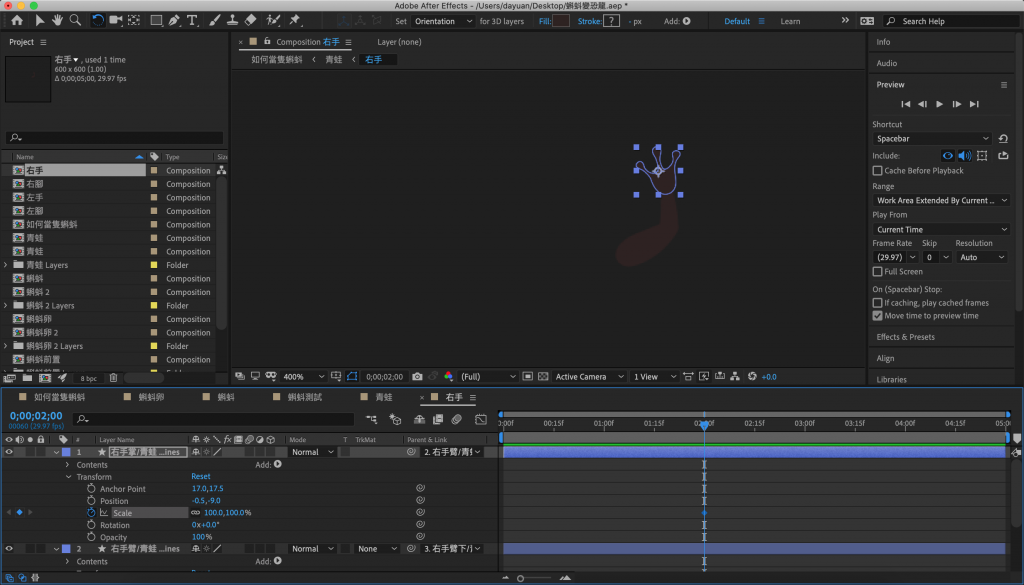The height and width of the screenshot is (585, 1024).
Task: Click the Fill color swatch
Action: coord(561,21)
